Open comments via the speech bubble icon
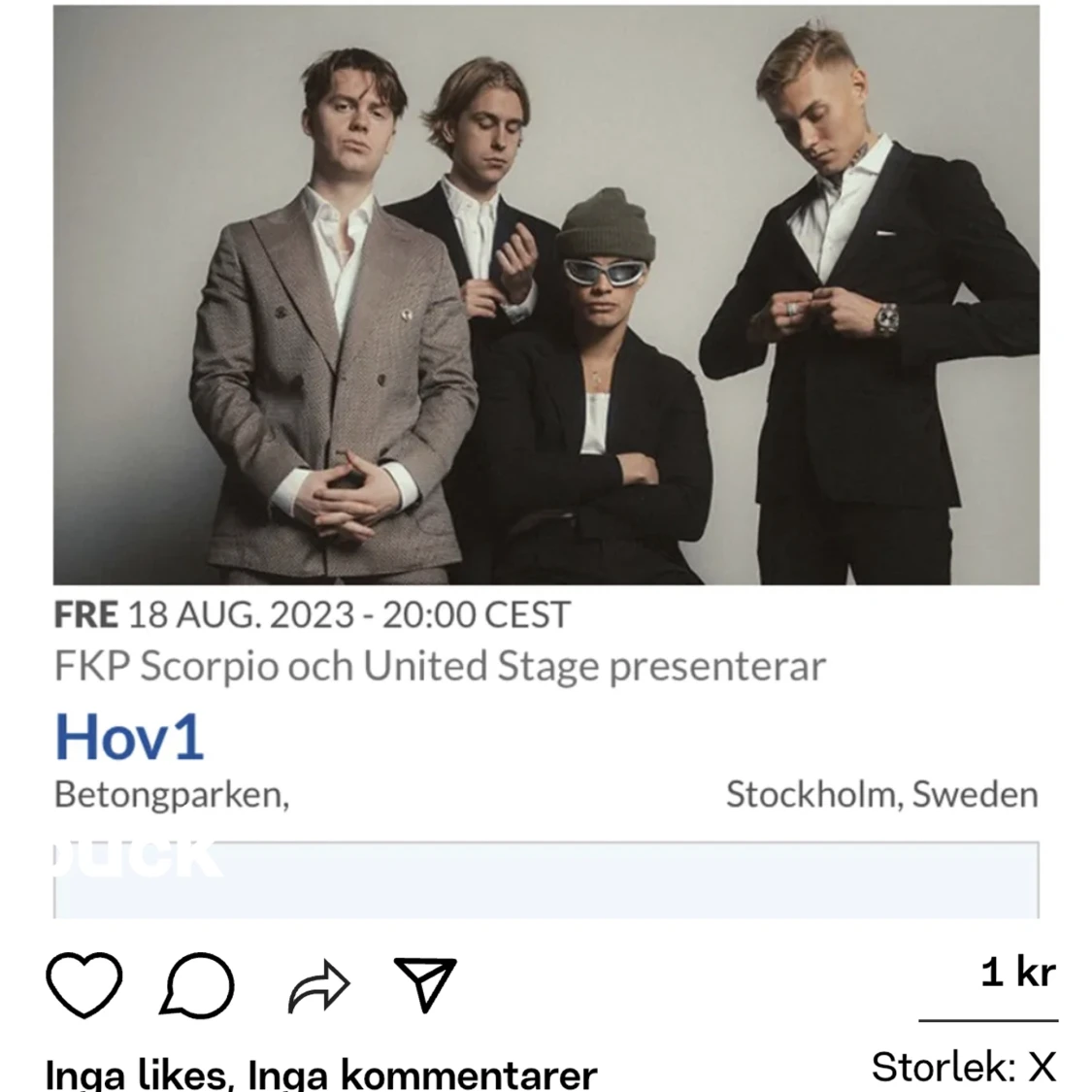The height and width of the screenshot is (1092, 1092). pyautogui.click(x=197, y=985)
